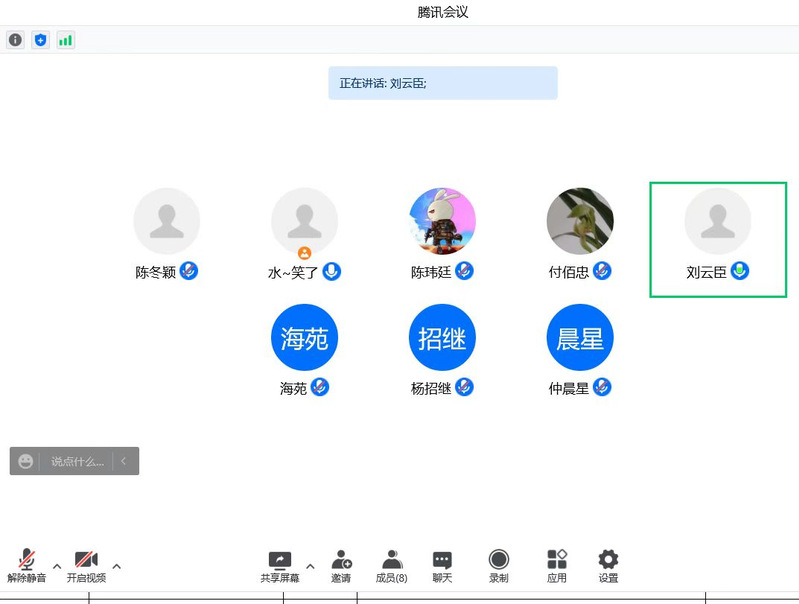Click the name label 仲晨星
This screenshot has height=604, width=799.
(x=569, y=388)
